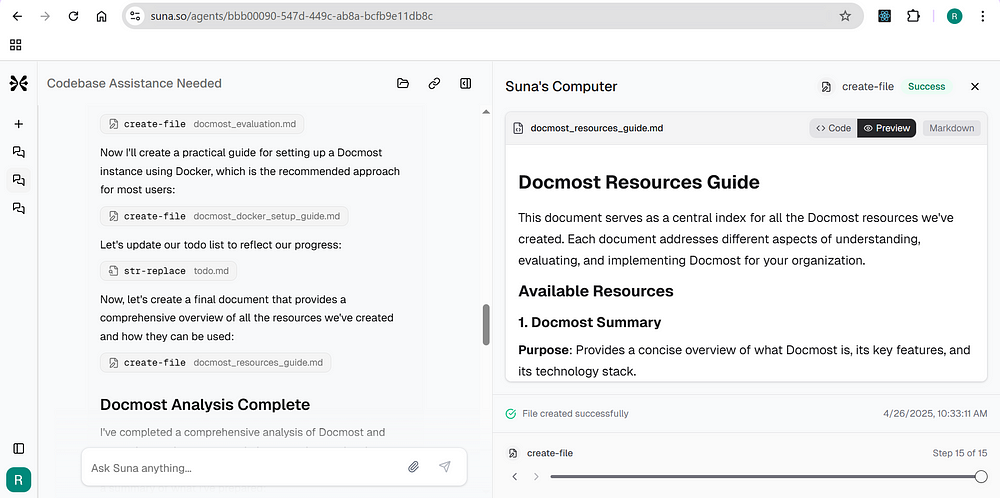Open the apps grid in bookmarks bar

(x=16, y=45)
